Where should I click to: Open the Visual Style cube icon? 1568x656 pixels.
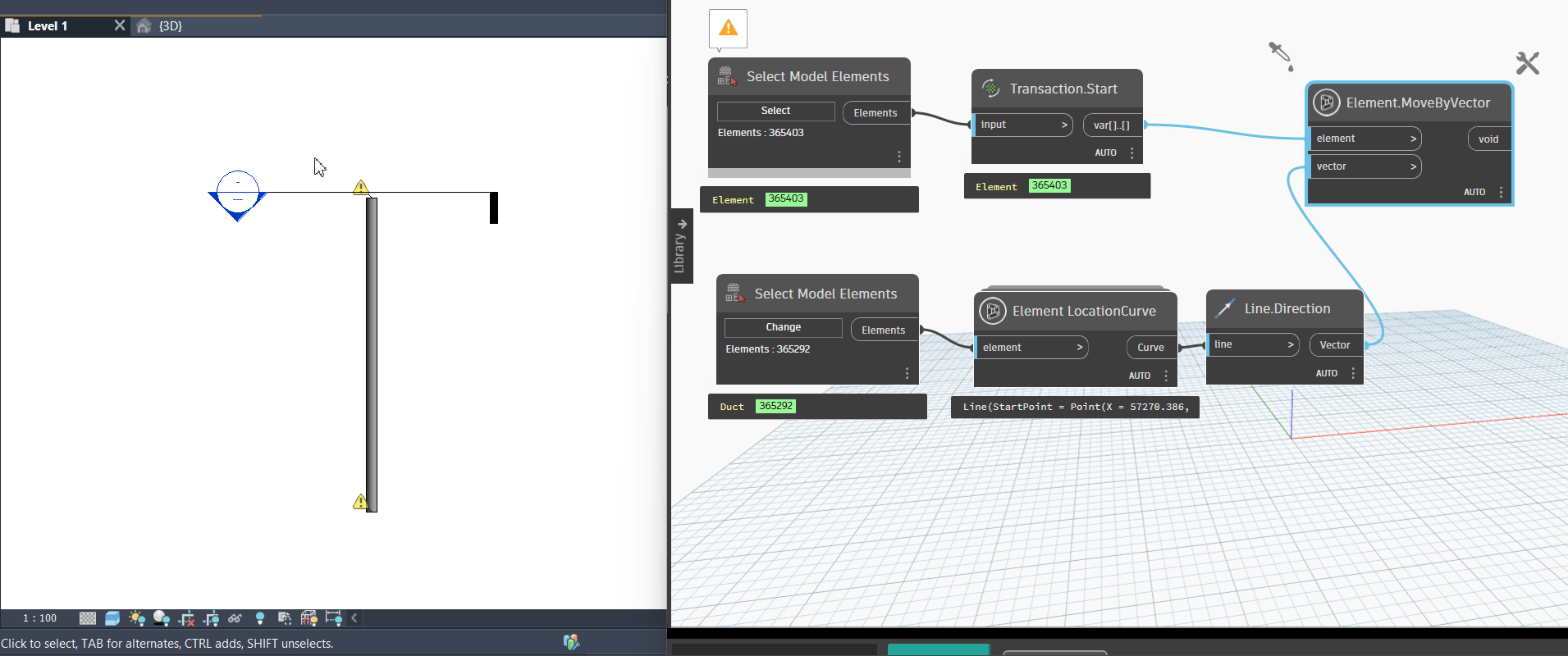112,618
